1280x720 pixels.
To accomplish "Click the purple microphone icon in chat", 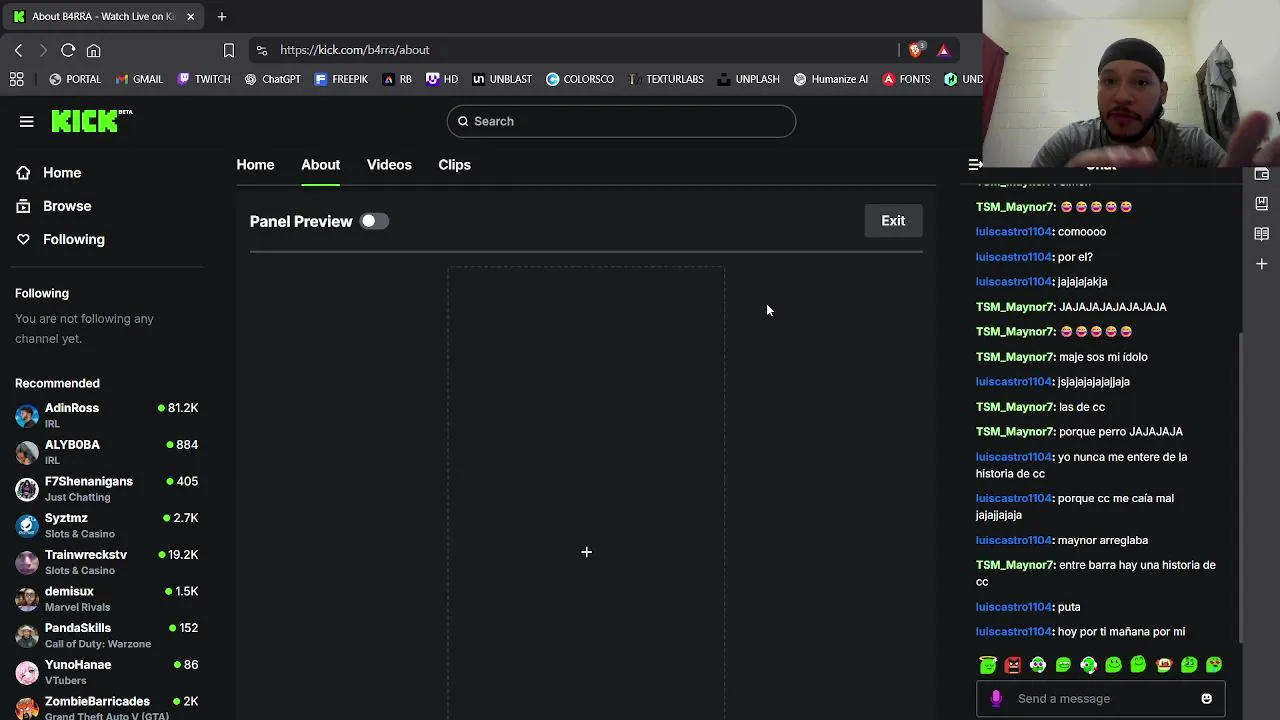I will (995, 699).
